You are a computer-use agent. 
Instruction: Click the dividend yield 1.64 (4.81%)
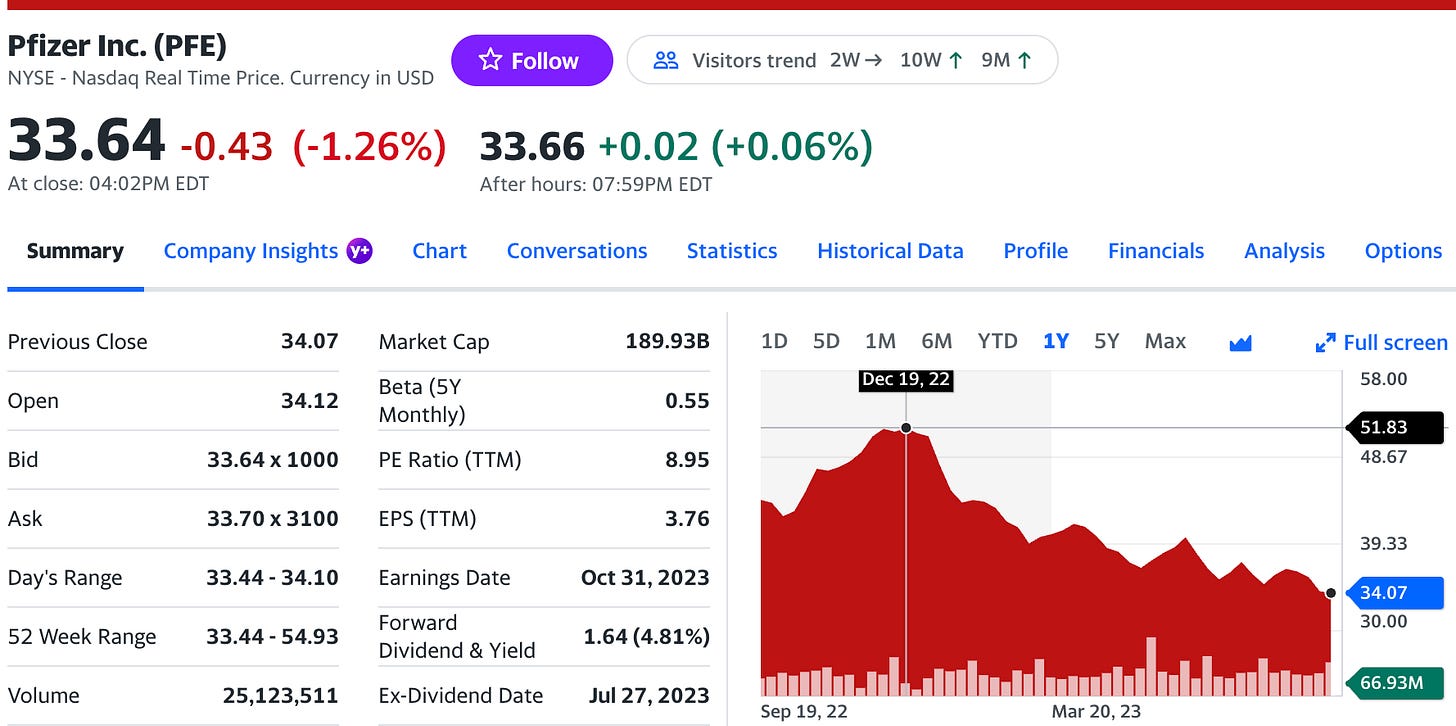[x=647, y=637]
